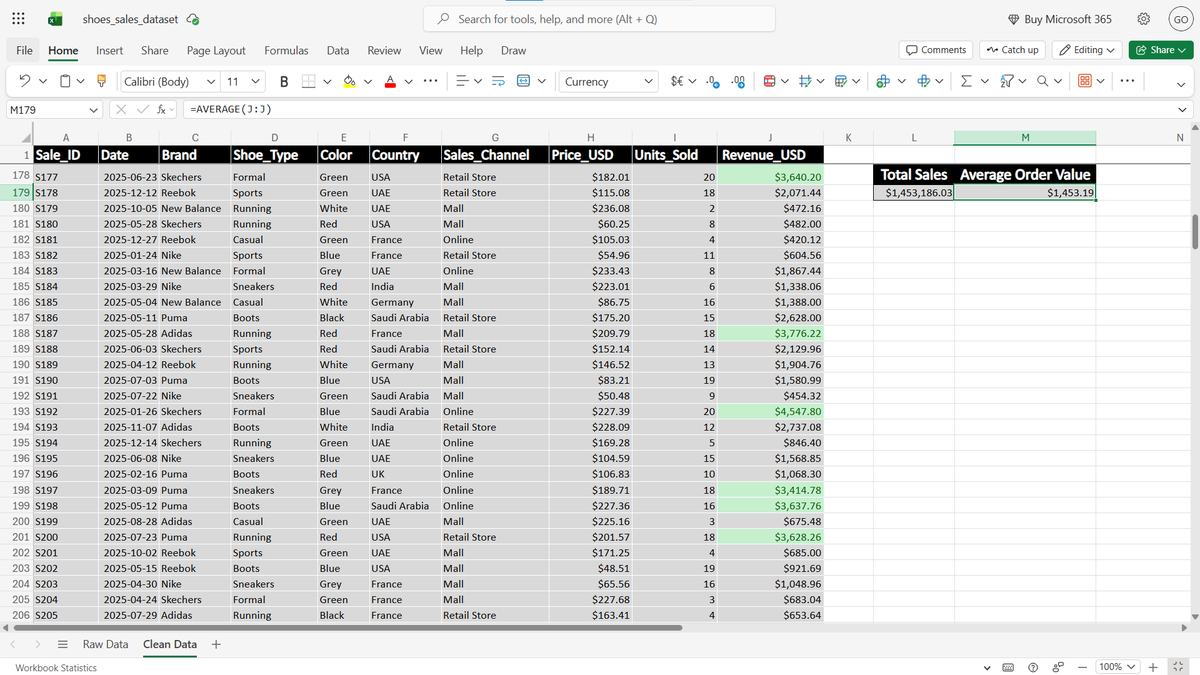Zoom in with the plus button
1200x675 pixels.
point(1153,667)
